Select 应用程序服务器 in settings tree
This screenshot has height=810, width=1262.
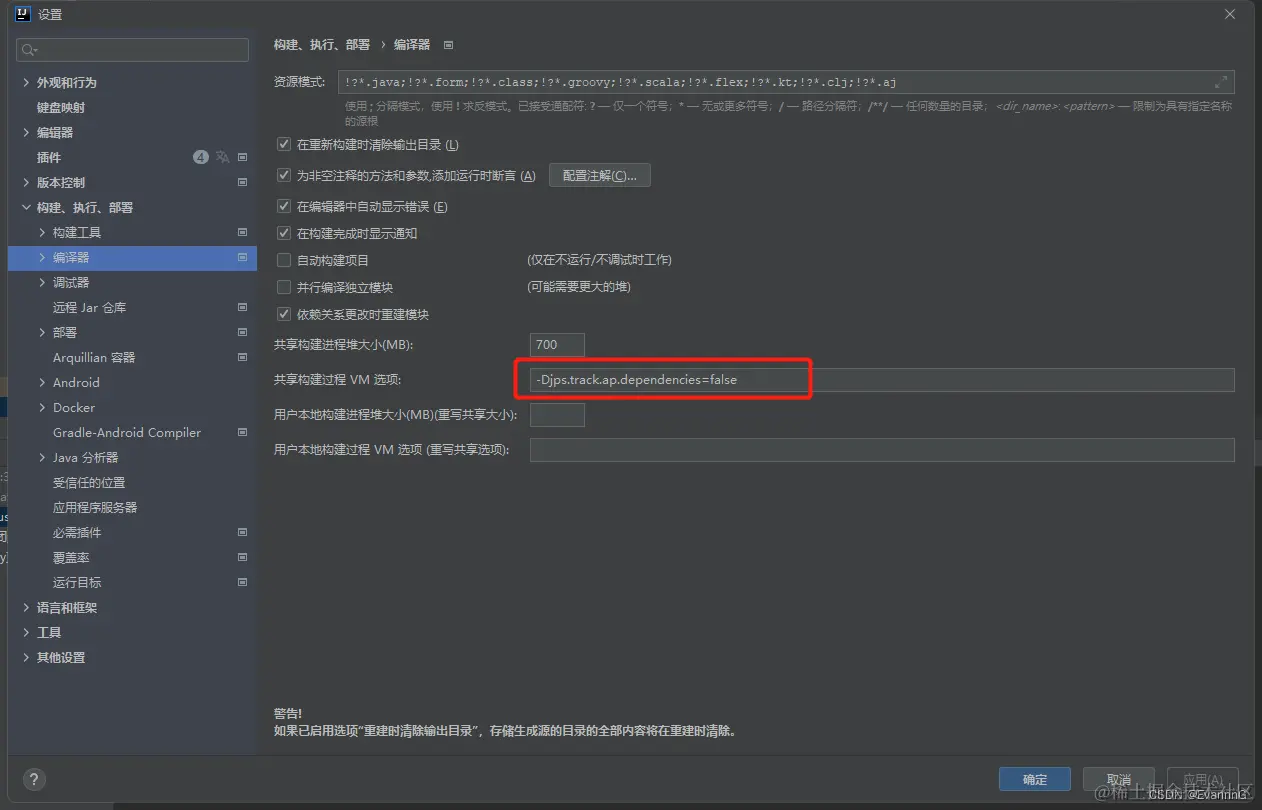(95, 507)
